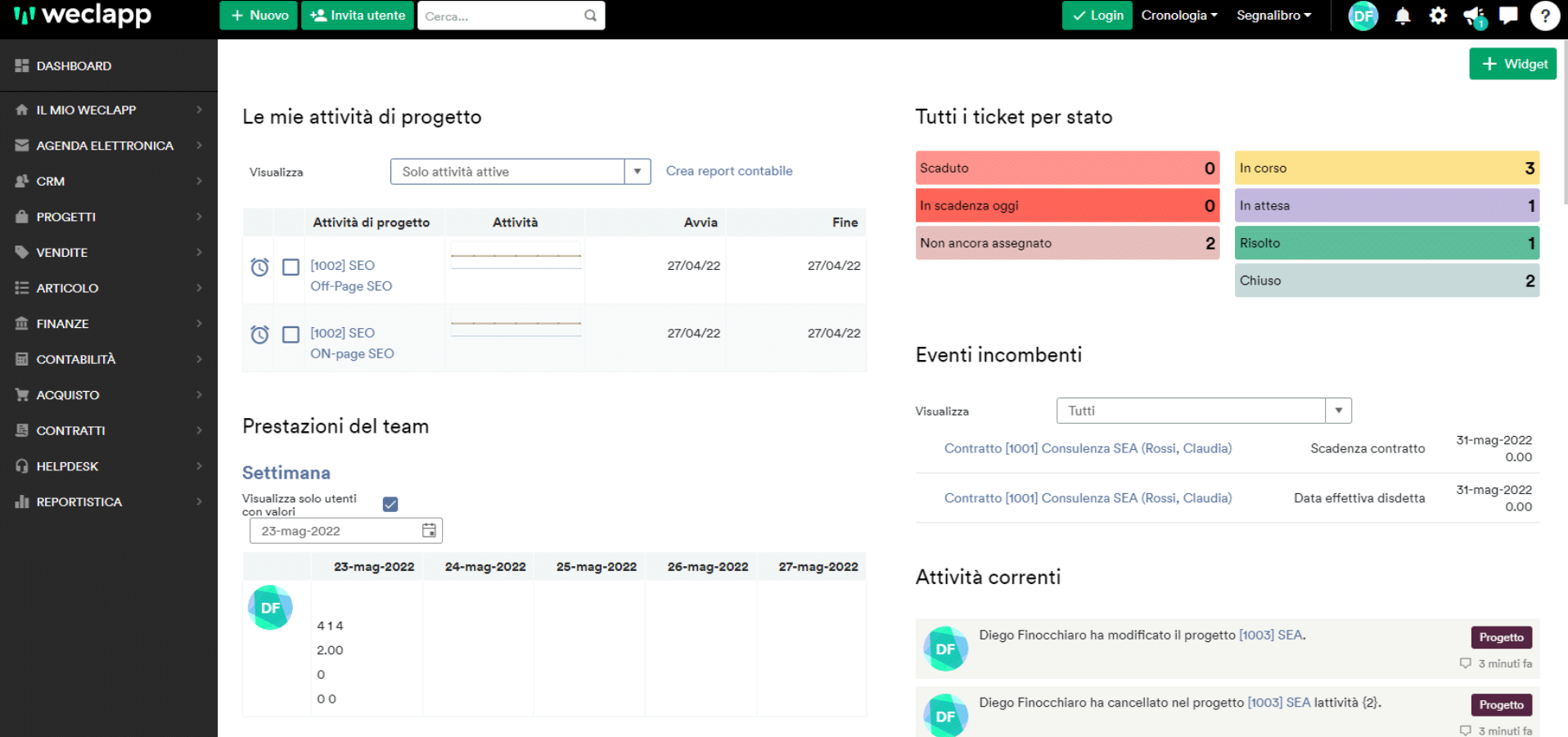Click Invita utente button

pos(358,16)
